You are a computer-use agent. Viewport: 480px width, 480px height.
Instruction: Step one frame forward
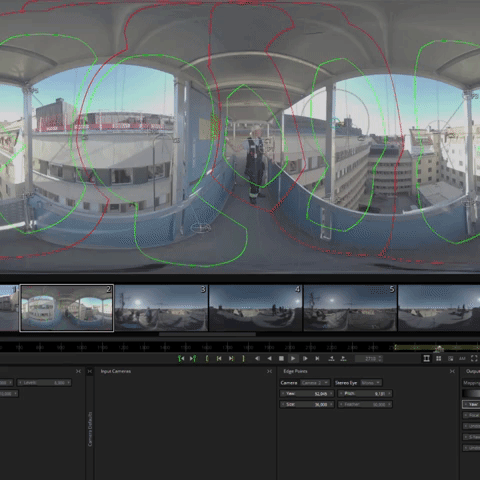coord(305,359)
